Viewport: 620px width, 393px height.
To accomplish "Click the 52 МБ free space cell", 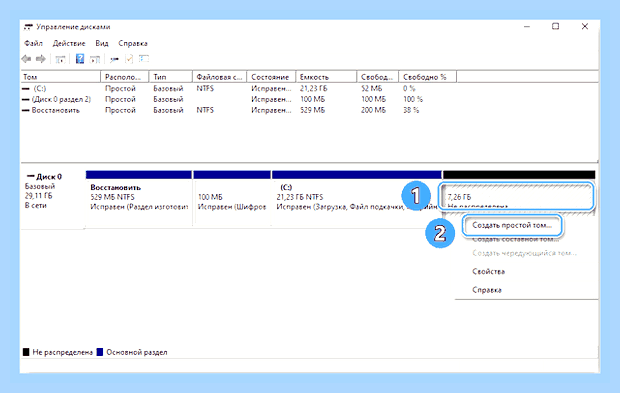I will (x=372, y=89).
